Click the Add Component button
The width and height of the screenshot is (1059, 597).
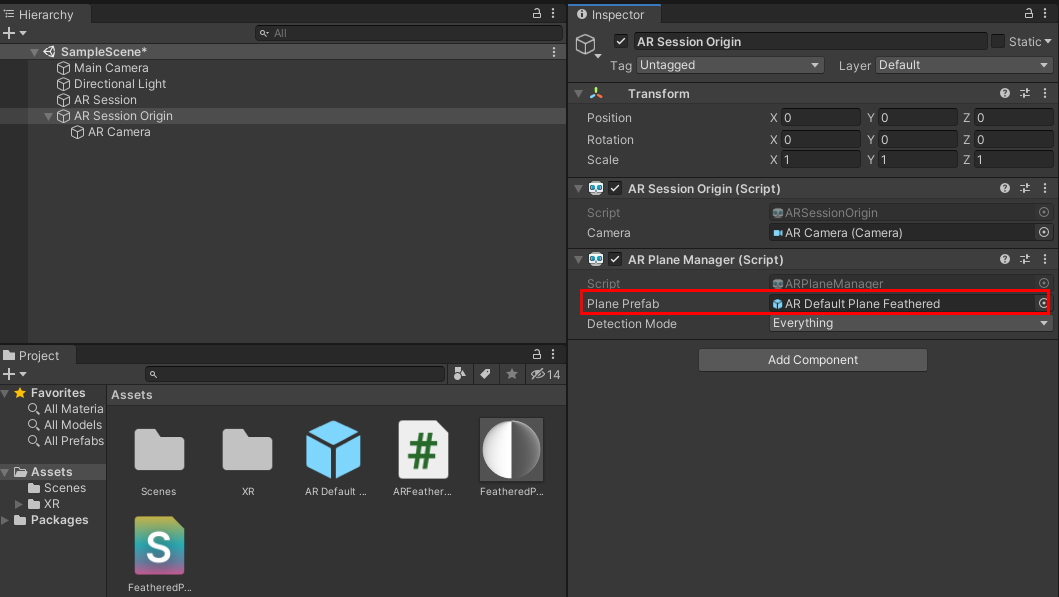(x=812, y=360)
